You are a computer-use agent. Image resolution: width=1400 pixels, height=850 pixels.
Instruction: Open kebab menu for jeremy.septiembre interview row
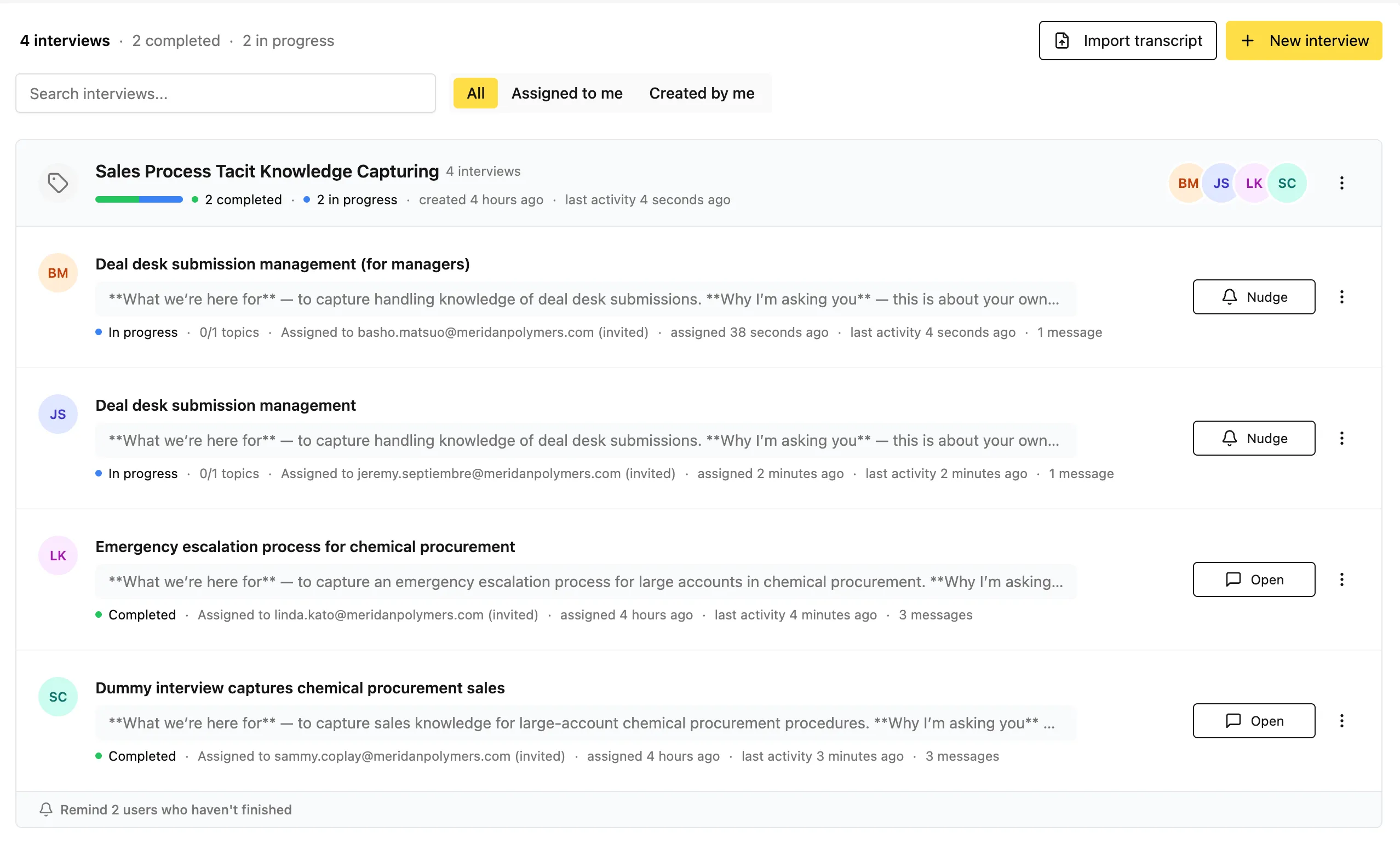(x=1341, y=438)
